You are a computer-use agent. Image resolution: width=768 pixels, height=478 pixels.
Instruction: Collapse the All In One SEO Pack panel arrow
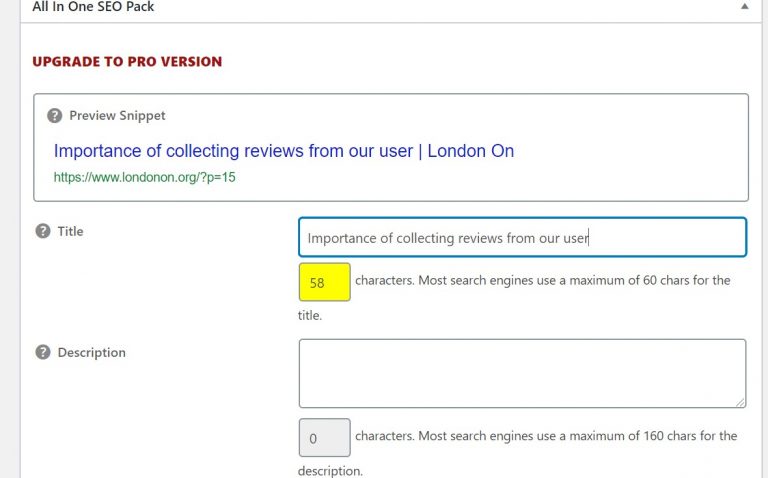click(744, 6)
